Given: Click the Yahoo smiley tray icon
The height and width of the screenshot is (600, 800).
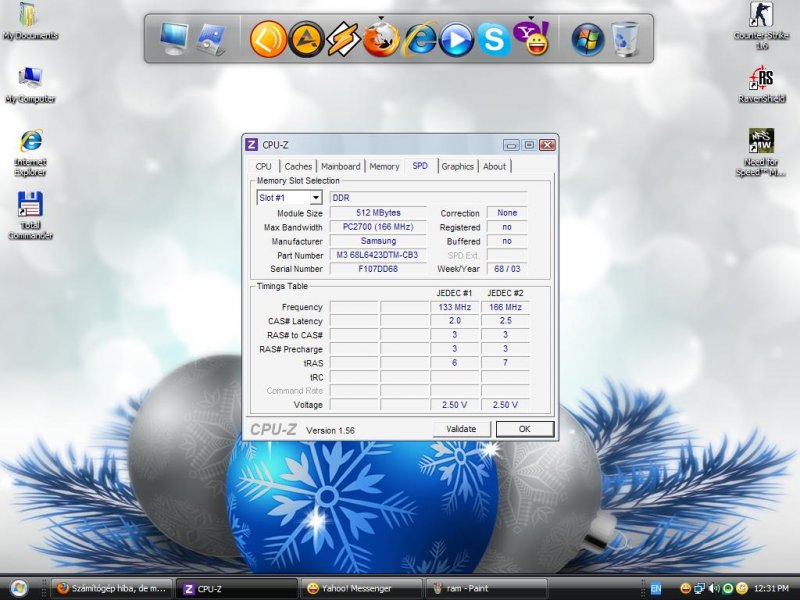Looking at the screenshot, I should (x=685, y=588).
